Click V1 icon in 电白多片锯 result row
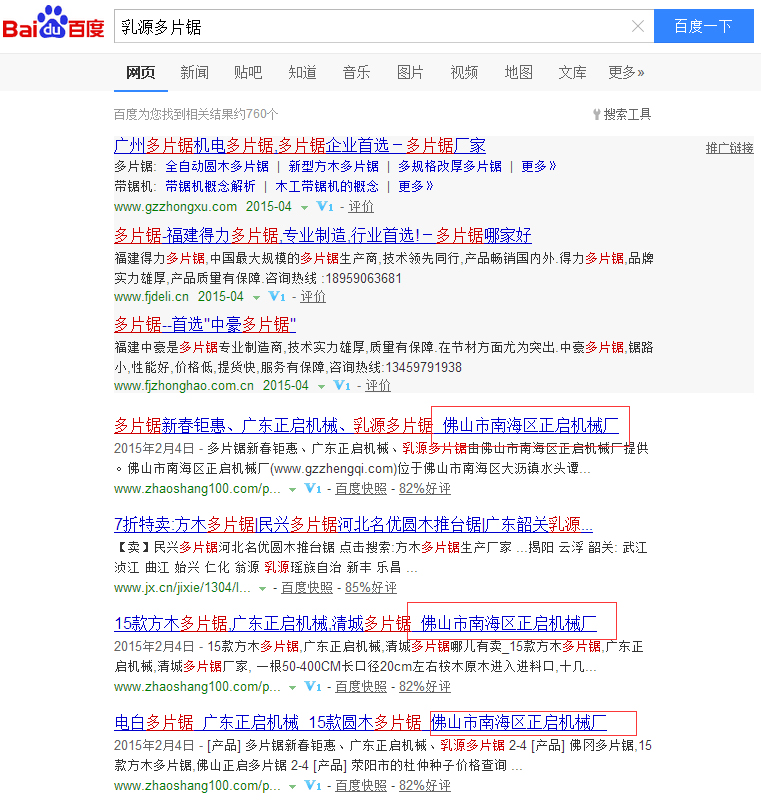Image resolution: width=761 pixels, height=806 pixels. 313,786
